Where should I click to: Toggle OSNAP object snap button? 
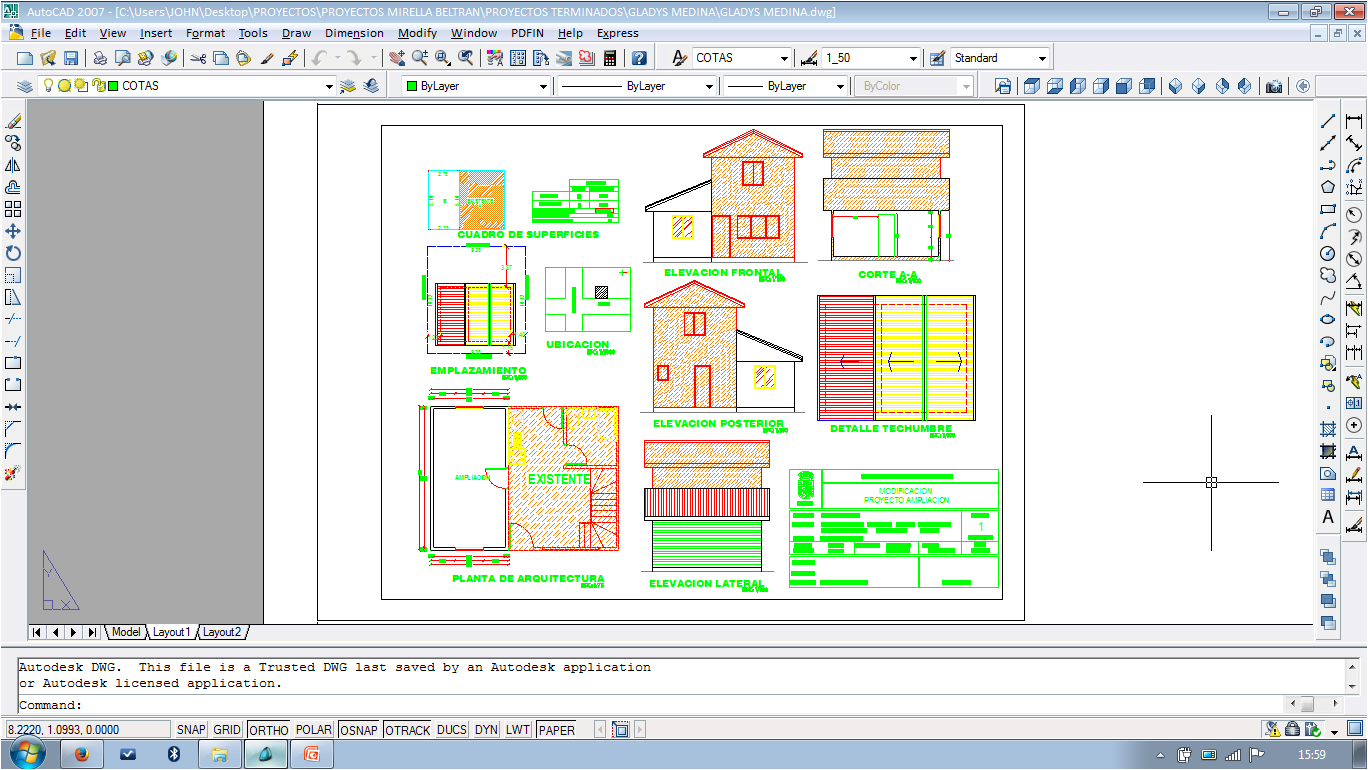pos(359,730)
